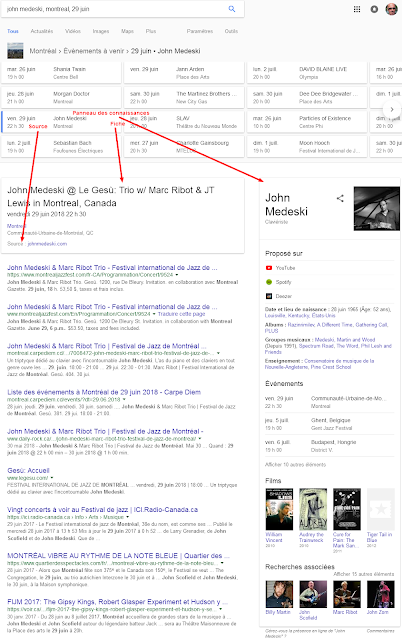Click the Montréal events thumbnail image
The height and width of the screenshot is (640, 402).
pyautogui.click(x=15, y=51)
